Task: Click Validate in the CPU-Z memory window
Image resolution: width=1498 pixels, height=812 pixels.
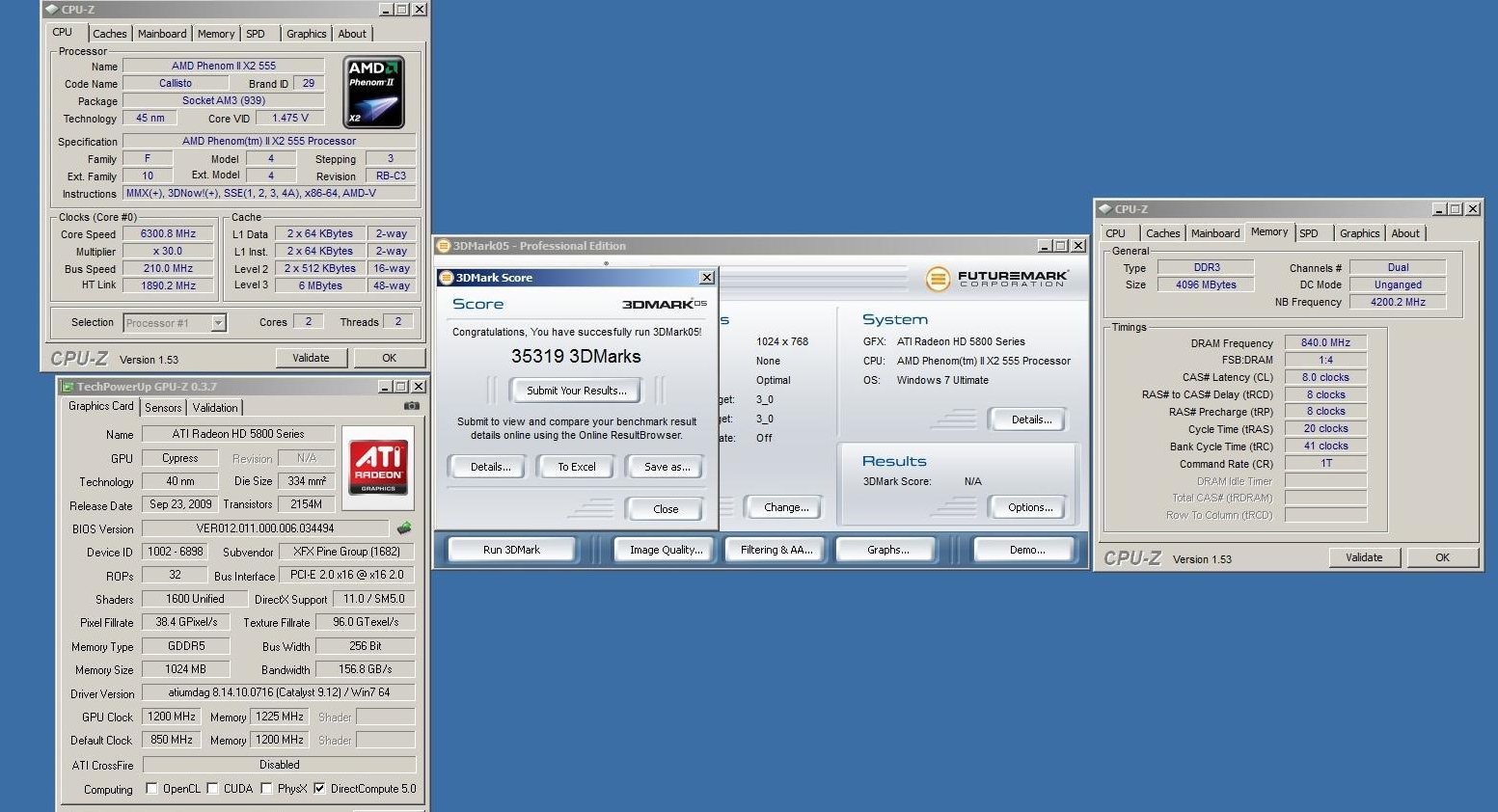Action: coord(1364,557)
